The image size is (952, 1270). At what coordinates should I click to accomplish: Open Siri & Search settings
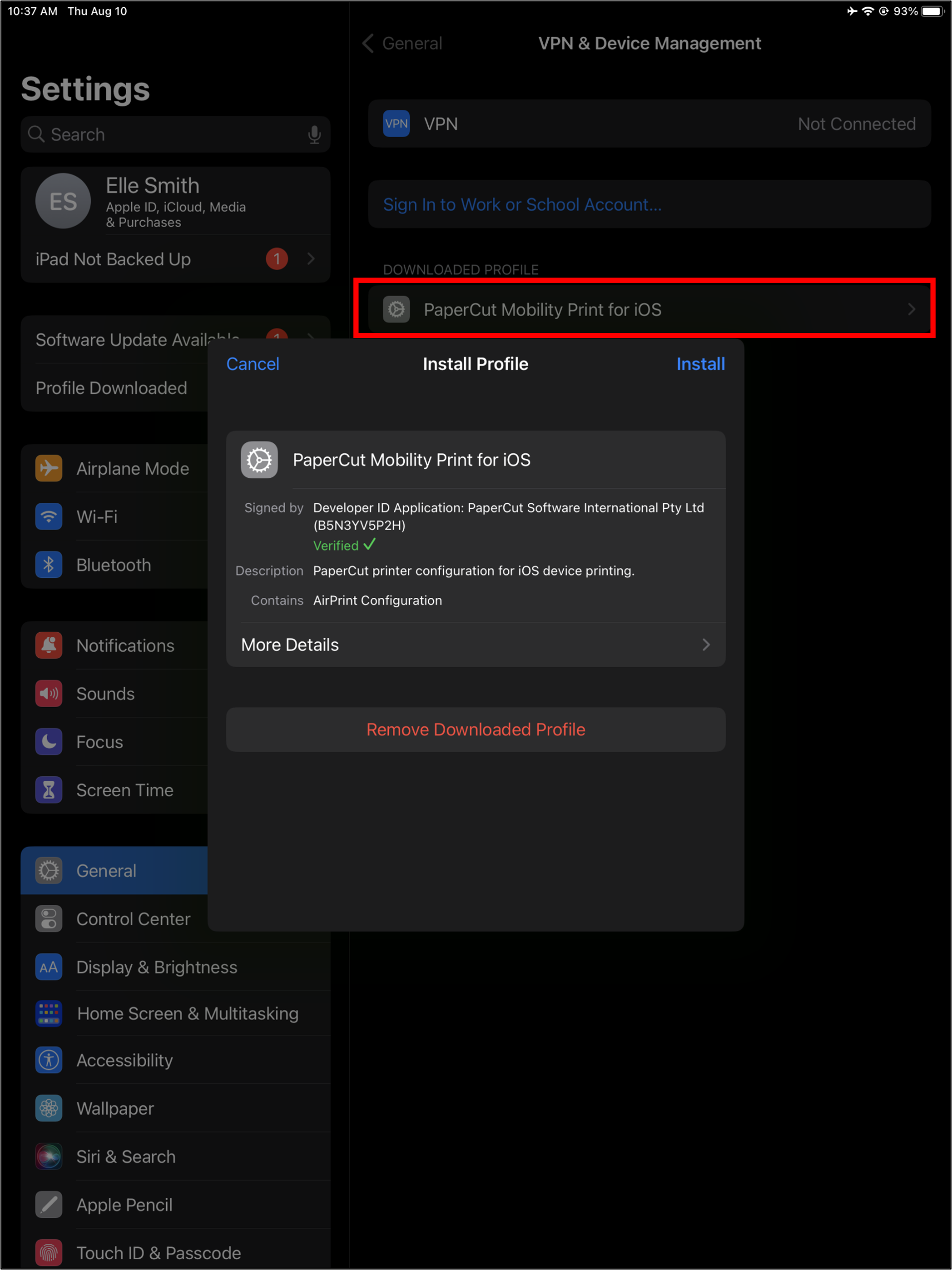pos(175,1156)
